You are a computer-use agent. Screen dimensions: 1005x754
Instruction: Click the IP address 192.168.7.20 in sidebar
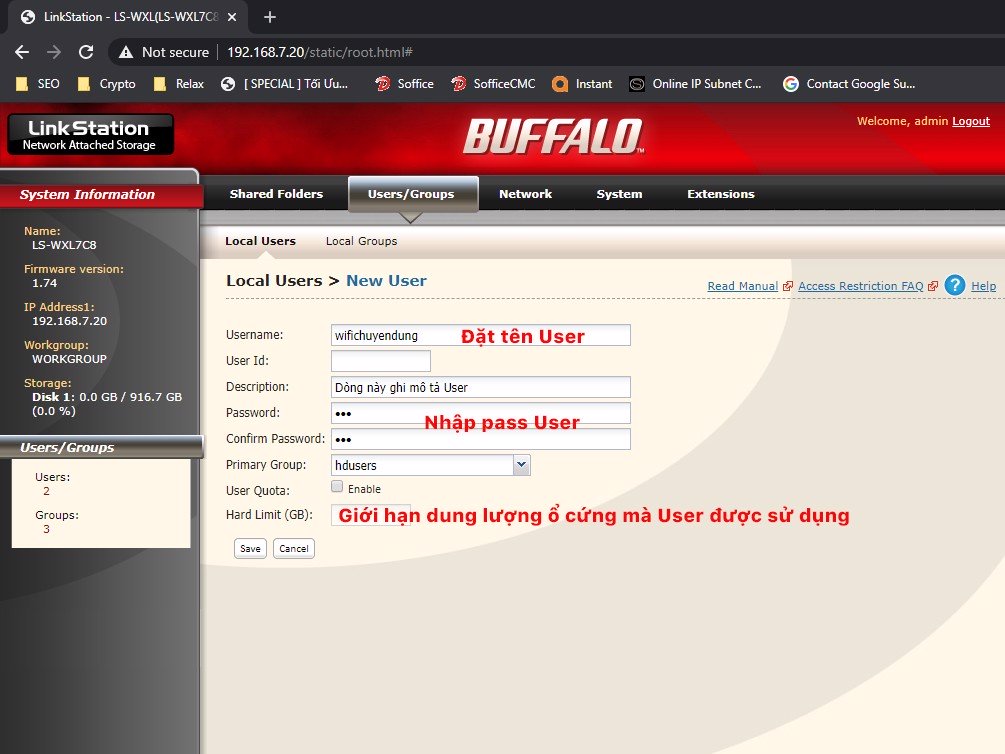69,321
